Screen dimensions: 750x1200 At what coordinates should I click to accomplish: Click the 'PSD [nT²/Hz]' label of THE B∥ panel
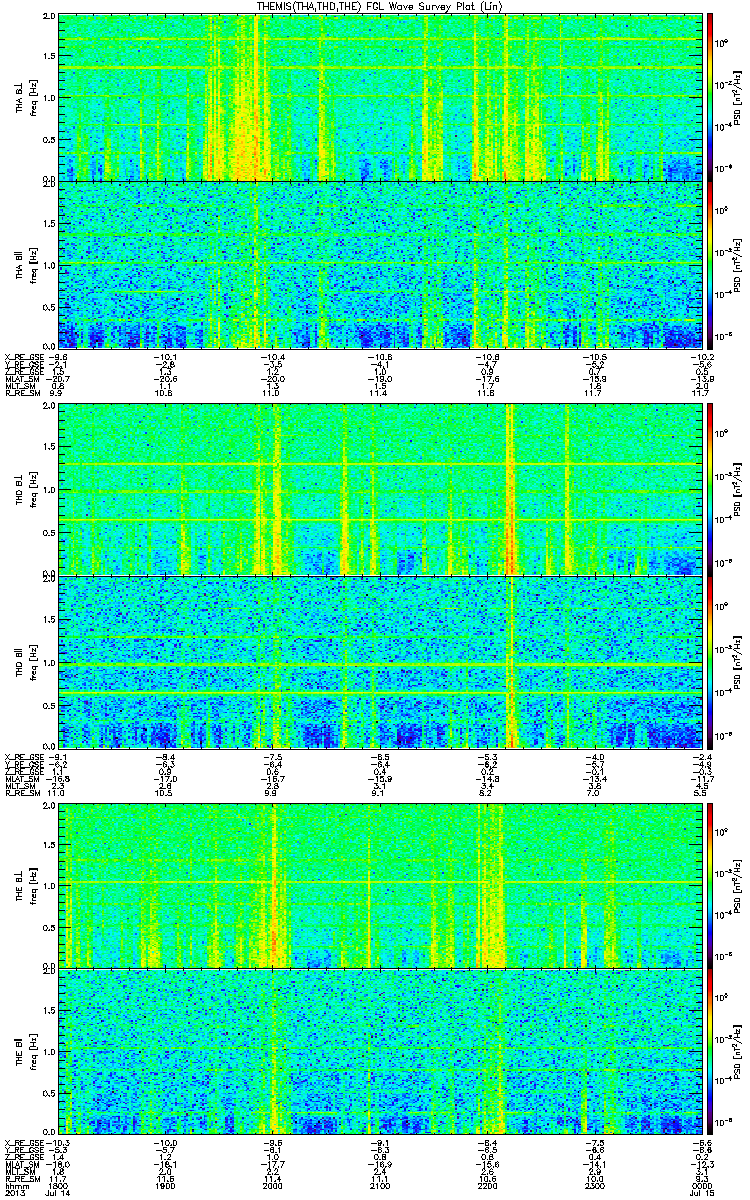pos(739,1051)
